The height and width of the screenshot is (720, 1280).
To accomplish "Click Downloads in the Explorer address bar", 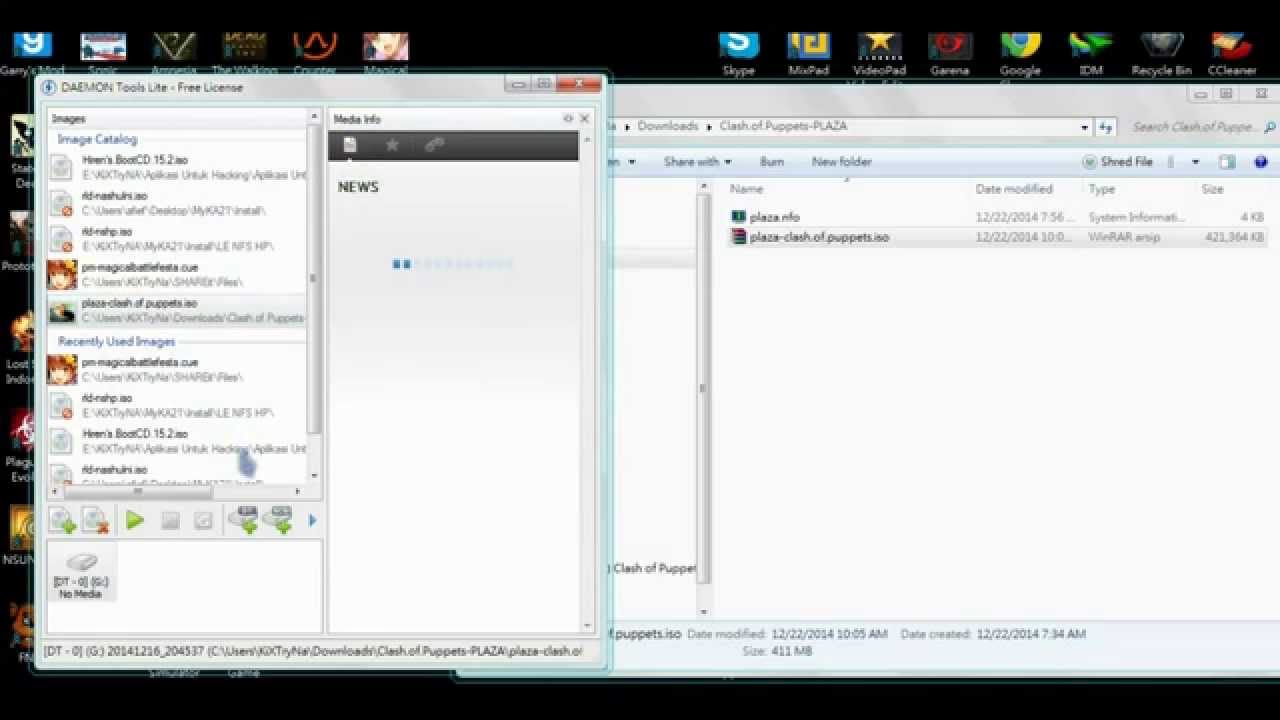I will click(x=667, y=127).
